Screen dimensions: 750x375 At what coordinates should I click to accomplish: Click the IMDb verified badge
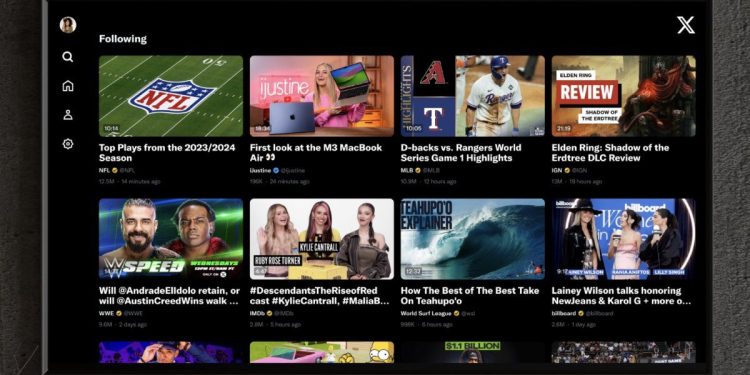pyautogui.click(x=270, y=313)
